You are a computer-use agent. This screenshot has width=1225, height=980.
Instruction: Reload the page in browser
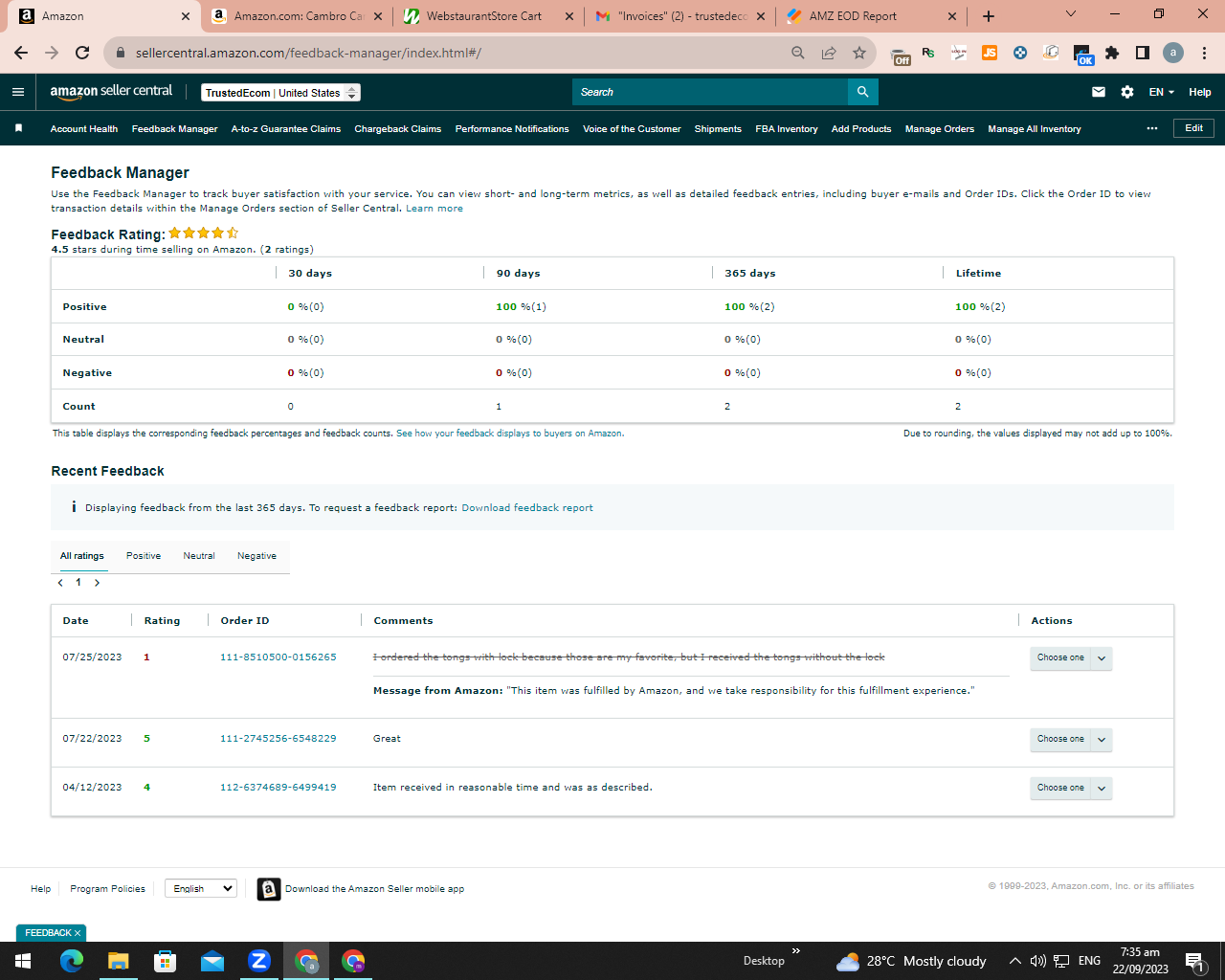82,53
